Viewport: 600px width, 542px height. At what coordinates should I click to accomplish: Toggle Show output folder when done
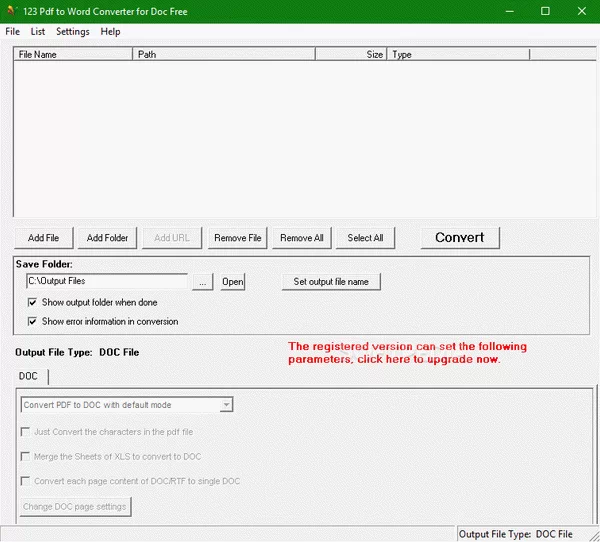coord(93,302)
